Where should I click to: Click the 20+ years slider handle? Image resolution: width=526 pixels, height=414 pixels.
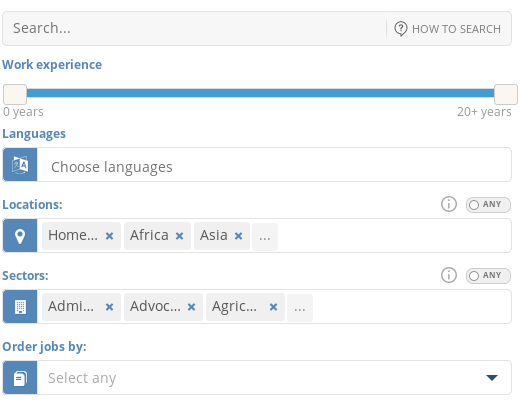(x=506, y=95)
